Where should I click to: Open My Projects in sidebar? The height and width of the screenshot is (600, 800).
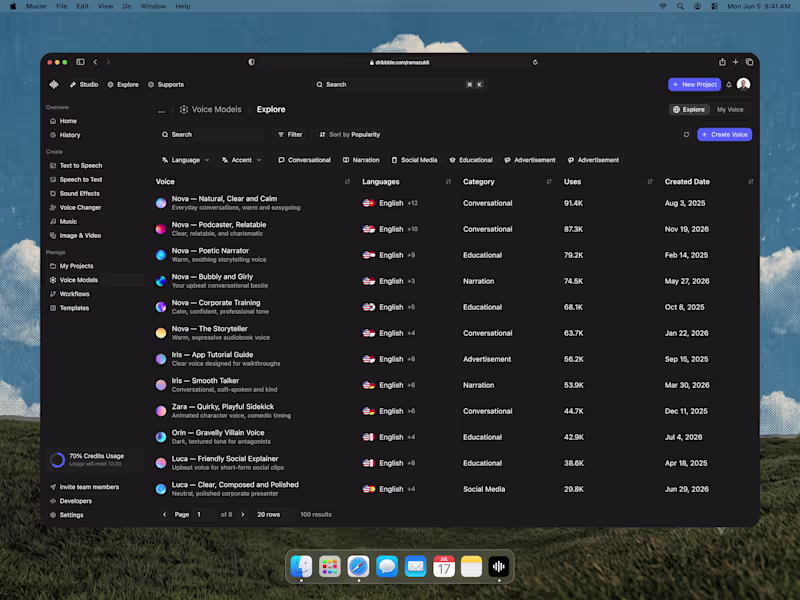click(x=71, y=266)
